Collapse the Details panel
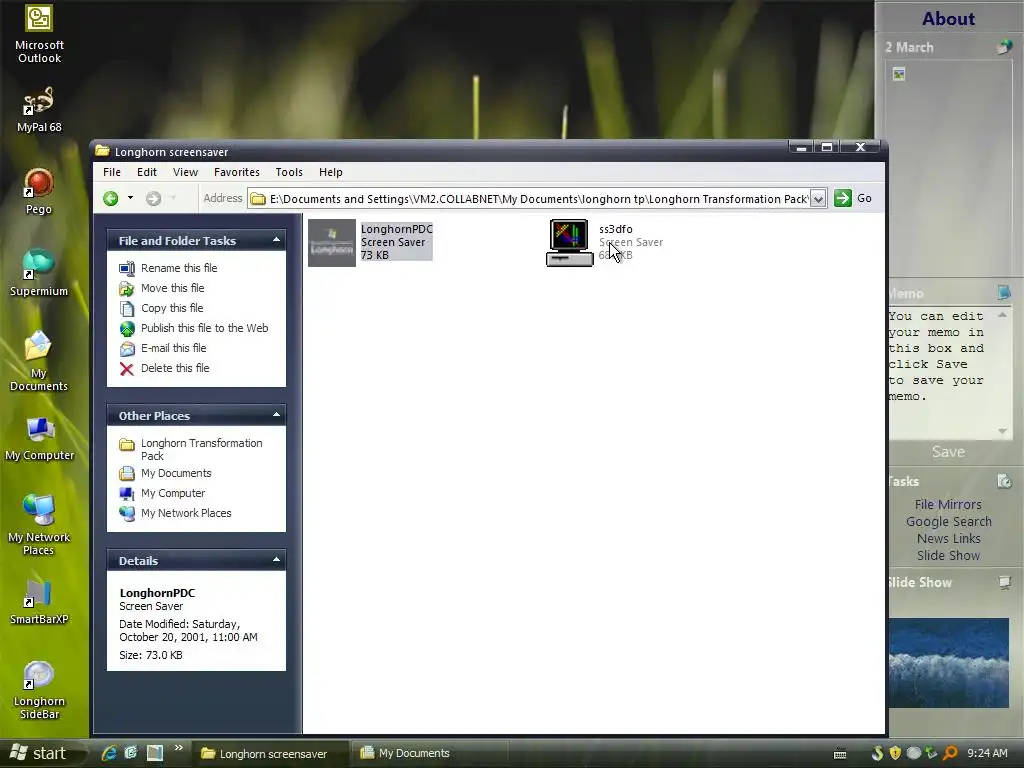This screenshot has height=768, width=1024. 276,560
